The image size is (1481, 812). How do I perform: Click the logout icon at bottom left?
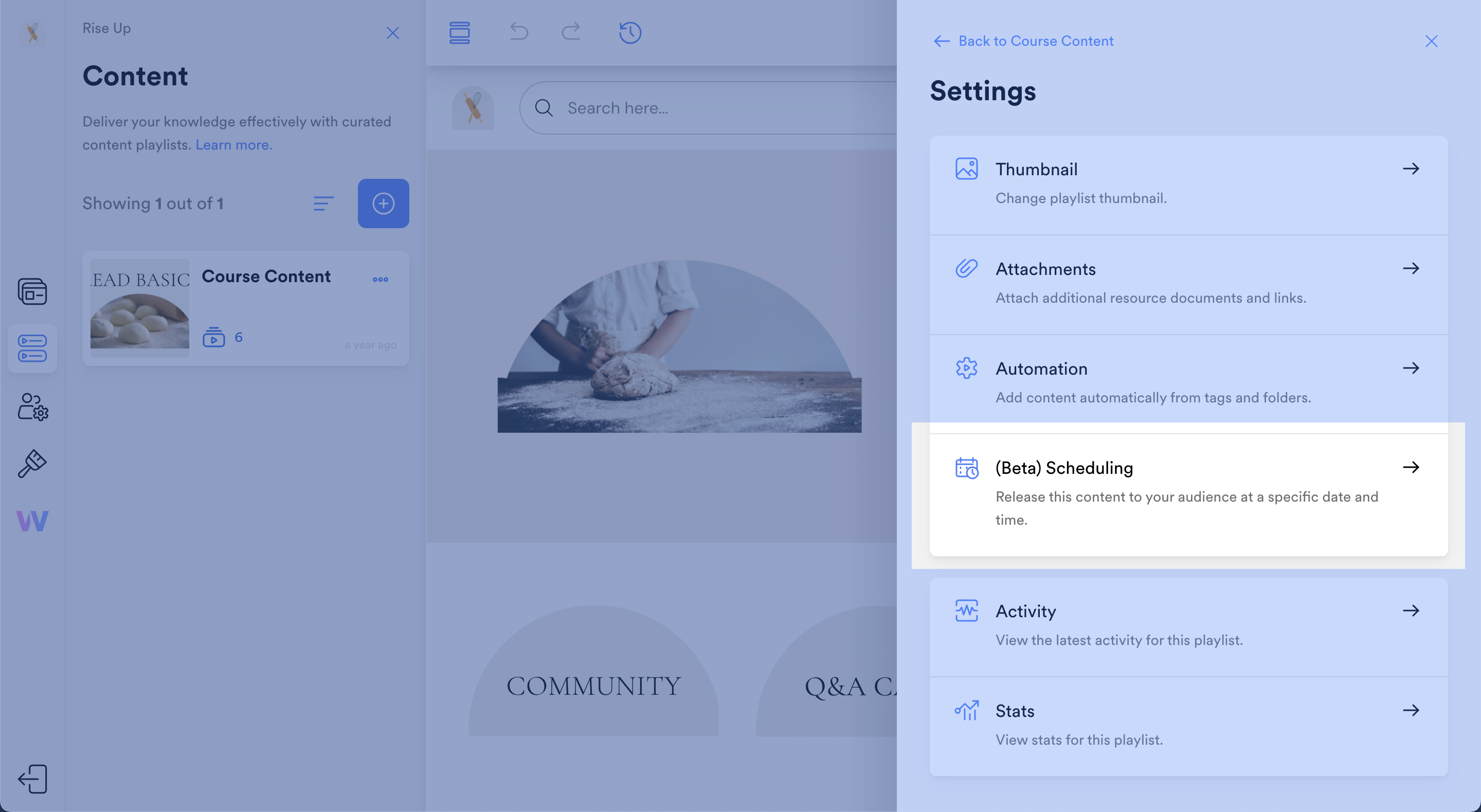tap(32, 779)
